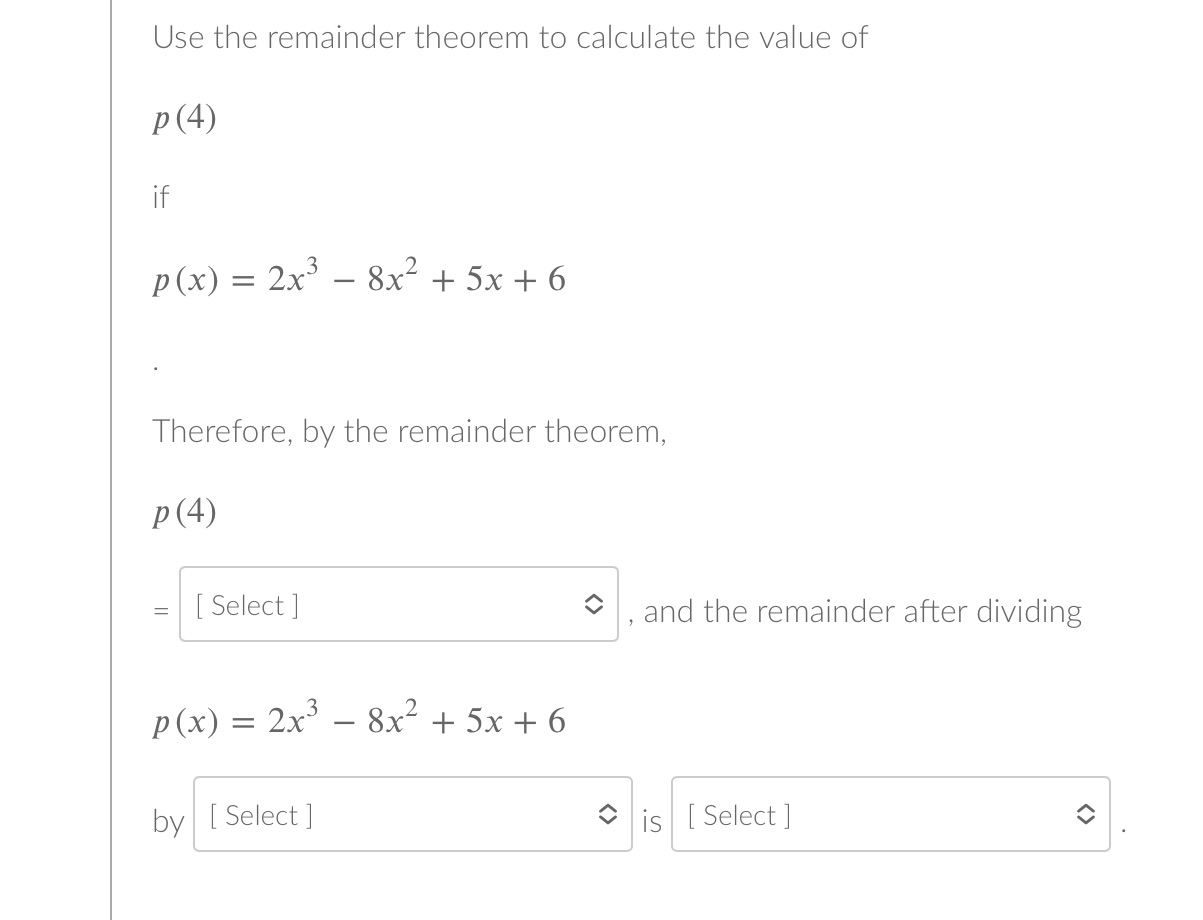Click the [Select] placeholder in the divisor dropdown
The height and width of the screenshot is (920, 1203).
260,815
